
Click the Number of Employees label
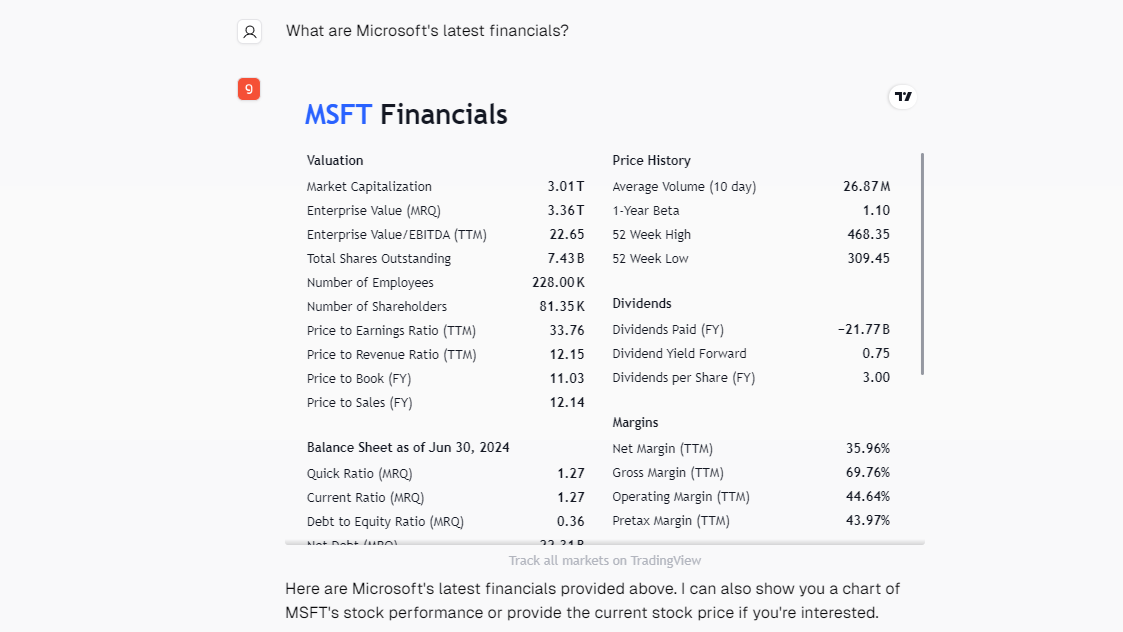point(370,283)
